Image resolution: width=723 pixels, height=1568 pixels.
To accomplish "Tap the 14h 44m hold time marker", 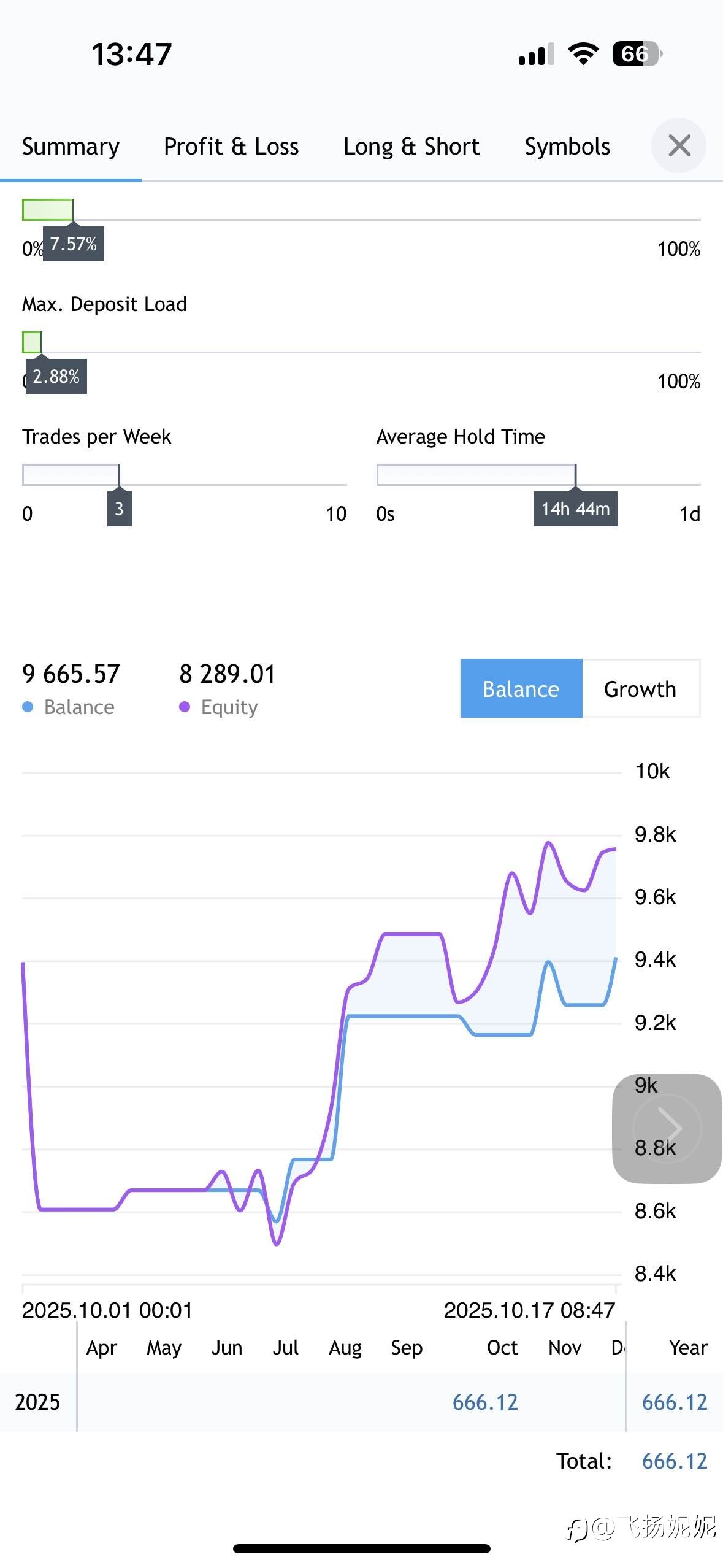I will tap(575, 509).
